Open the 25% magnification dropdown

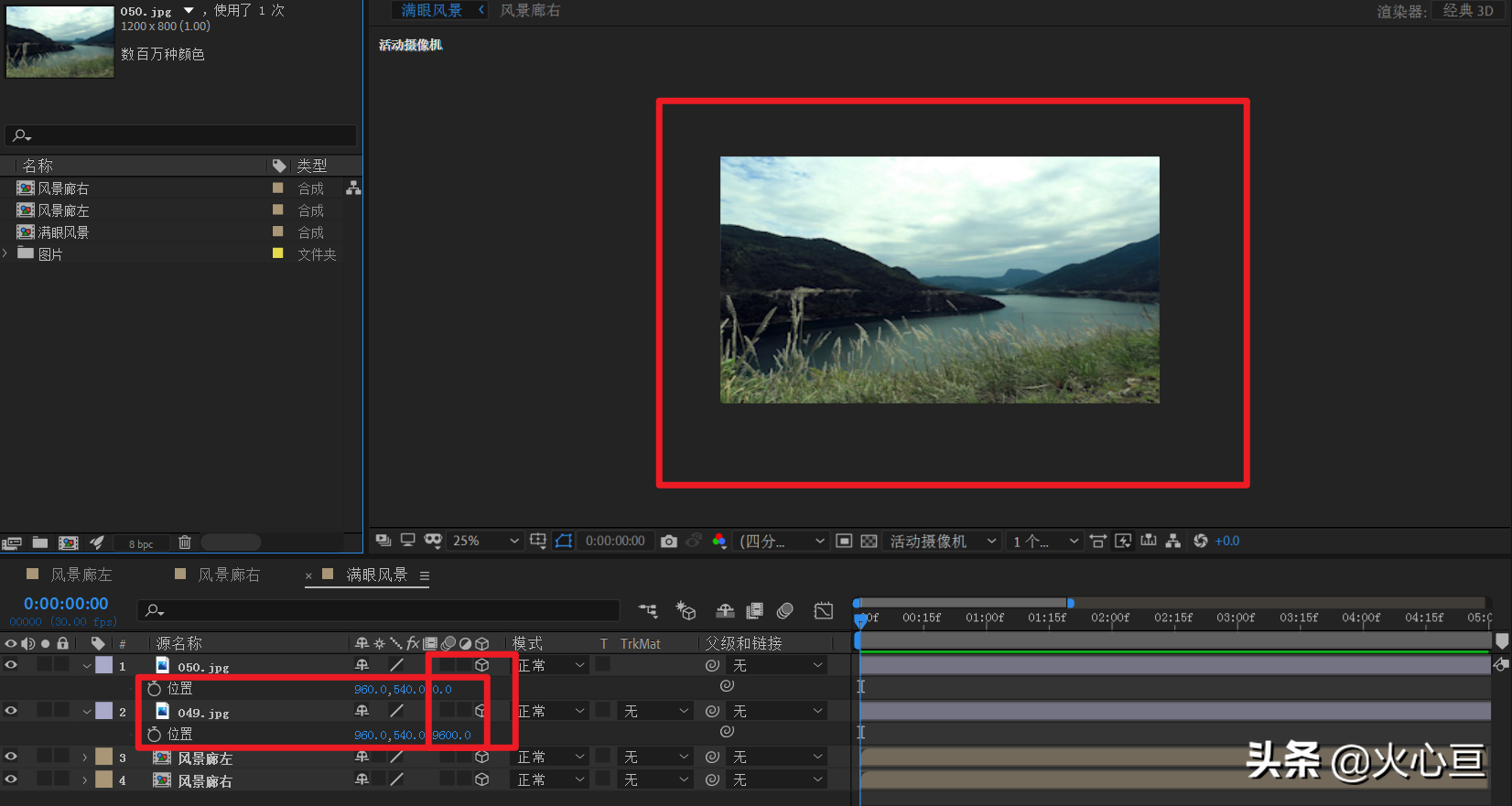click(x=485, y=541)
